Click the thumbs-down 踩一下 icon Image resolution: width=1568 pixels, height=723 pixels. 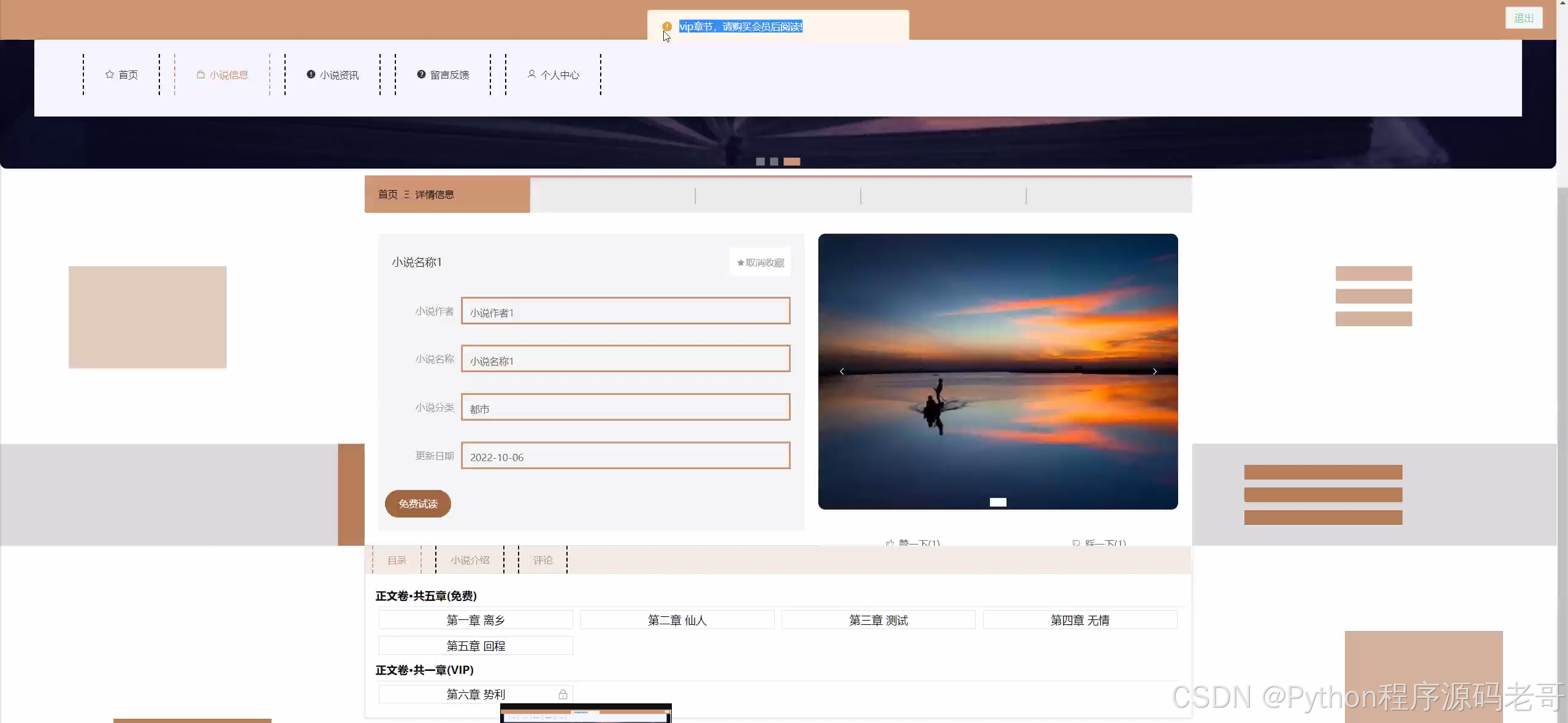(1076, 543)
